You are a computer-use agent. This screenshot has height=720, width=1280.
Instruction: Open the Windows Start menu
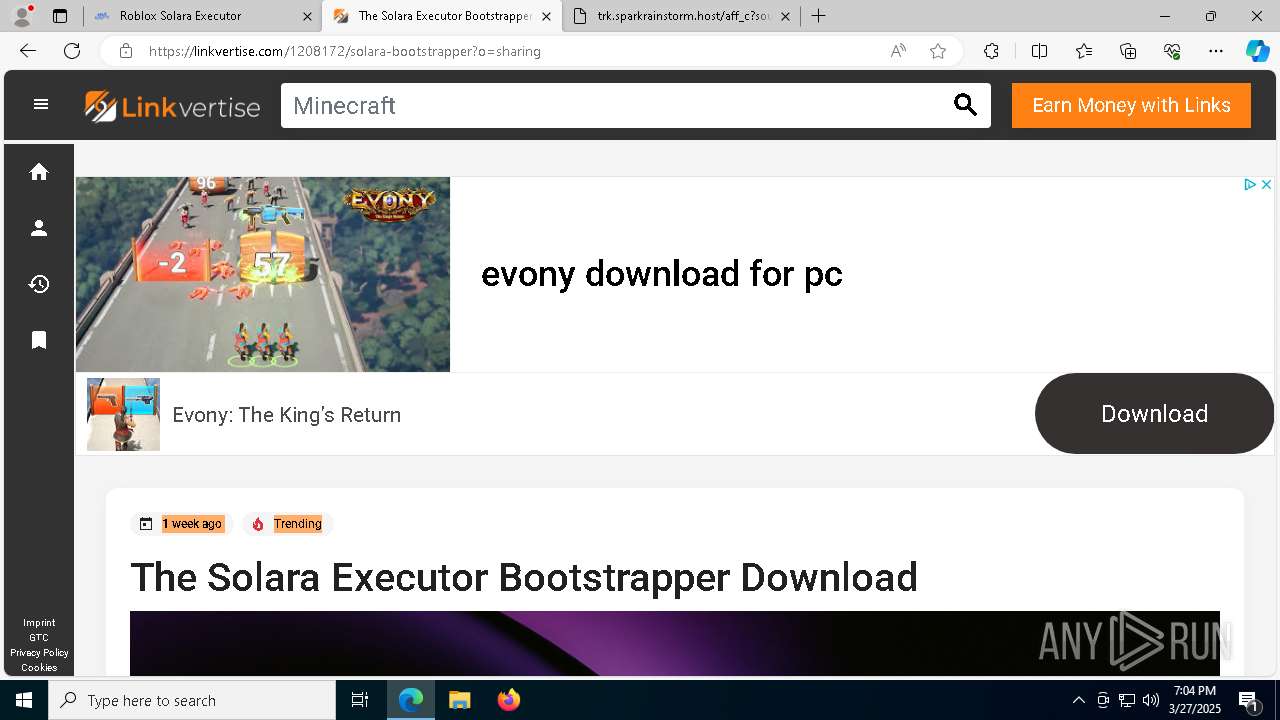click(24, 700)
